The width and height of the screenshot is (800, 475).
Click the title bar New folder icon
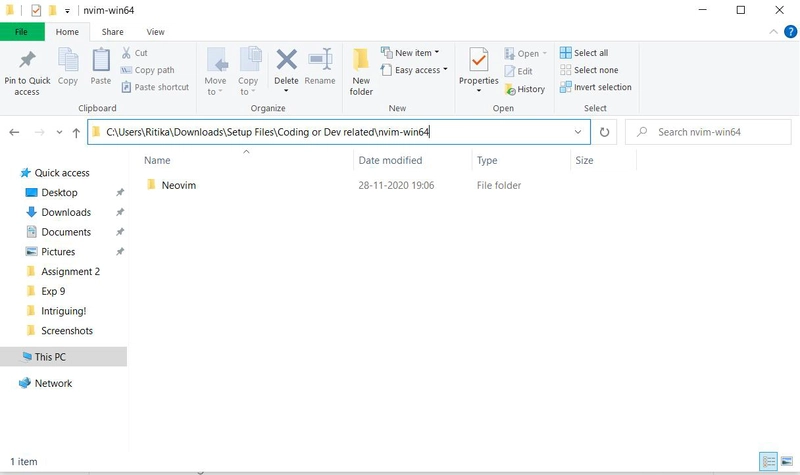(x=52, y=10)
